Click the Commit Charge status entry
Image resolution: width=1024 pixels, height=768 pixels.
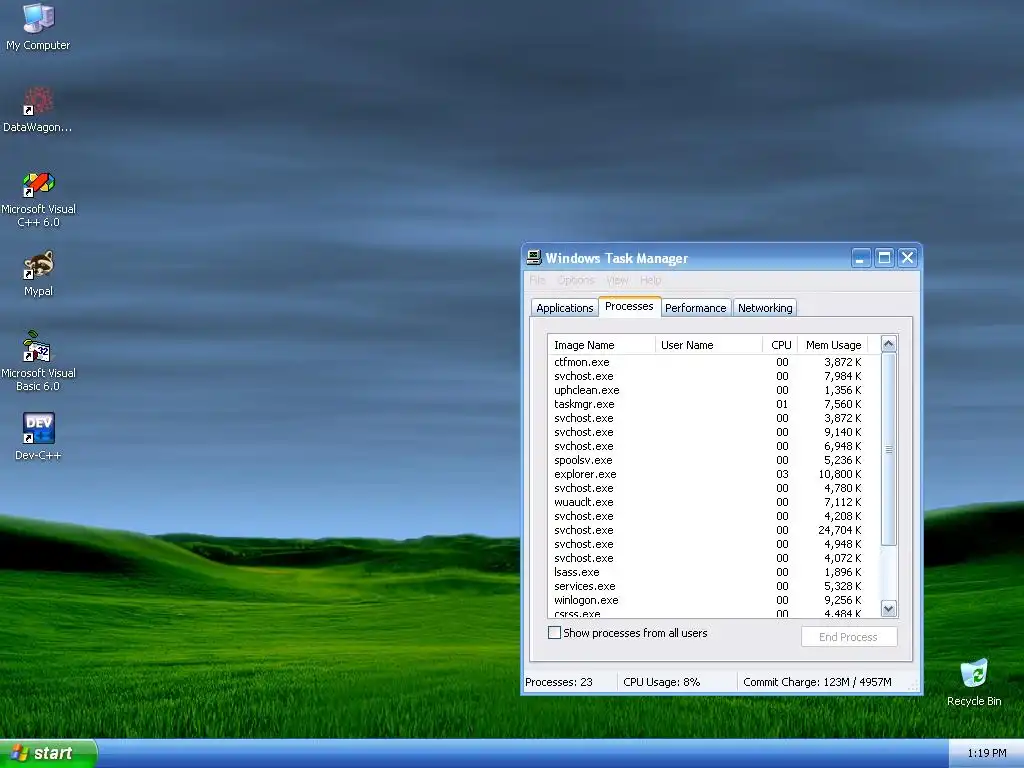[817, 682]
